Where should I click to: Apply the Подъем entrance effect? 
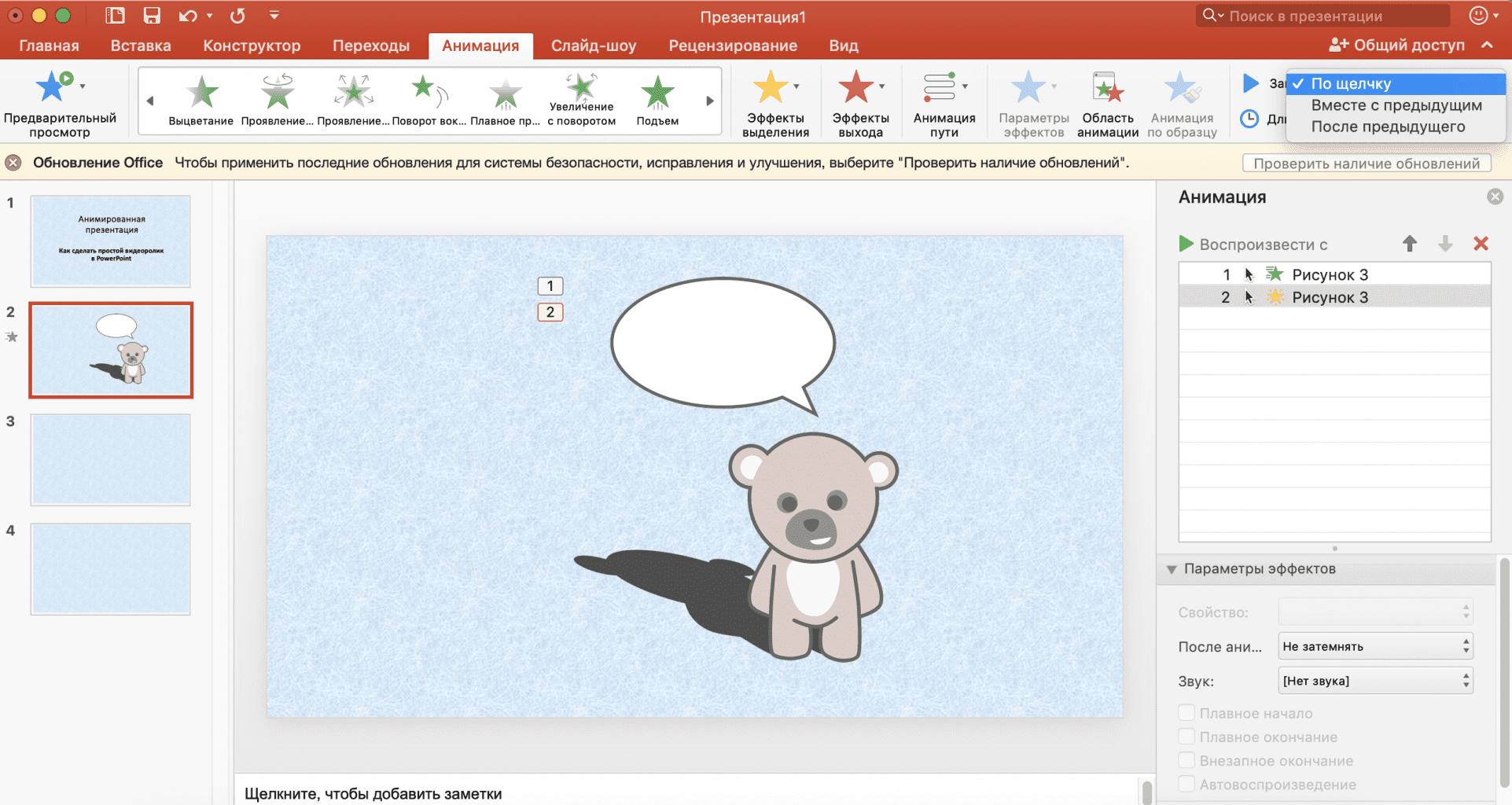(657, 100)
